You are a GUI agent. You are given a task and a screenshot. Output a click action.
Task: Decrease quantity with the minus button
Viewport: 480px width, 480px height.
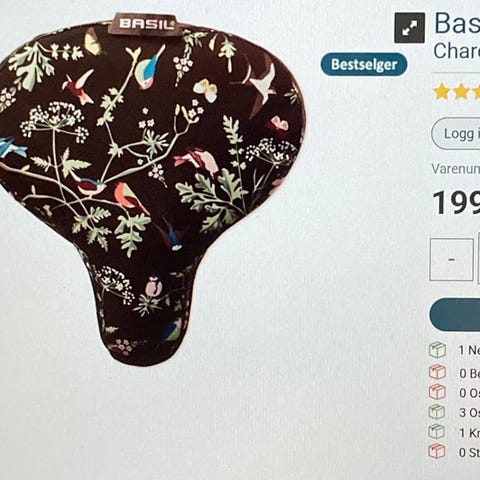(x=452, y=260)
